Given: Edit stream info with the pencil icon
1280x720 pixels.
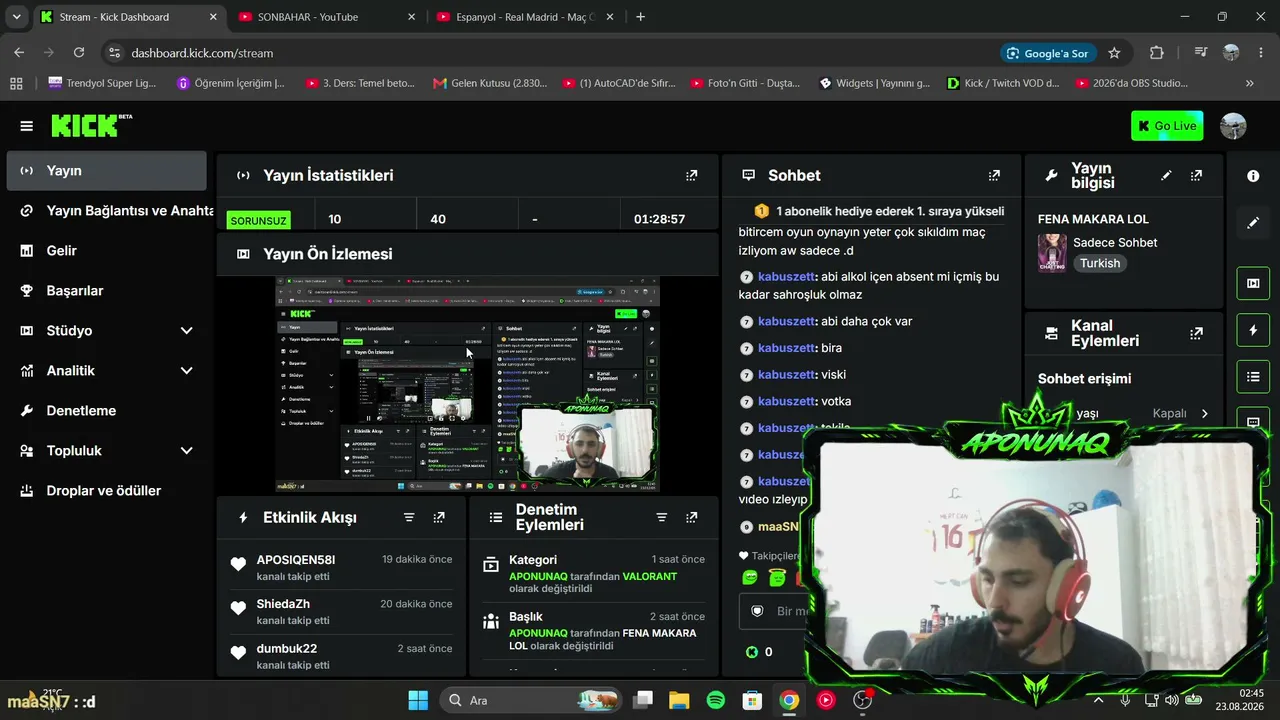Looking at the screenshot, I should 1166,175.
